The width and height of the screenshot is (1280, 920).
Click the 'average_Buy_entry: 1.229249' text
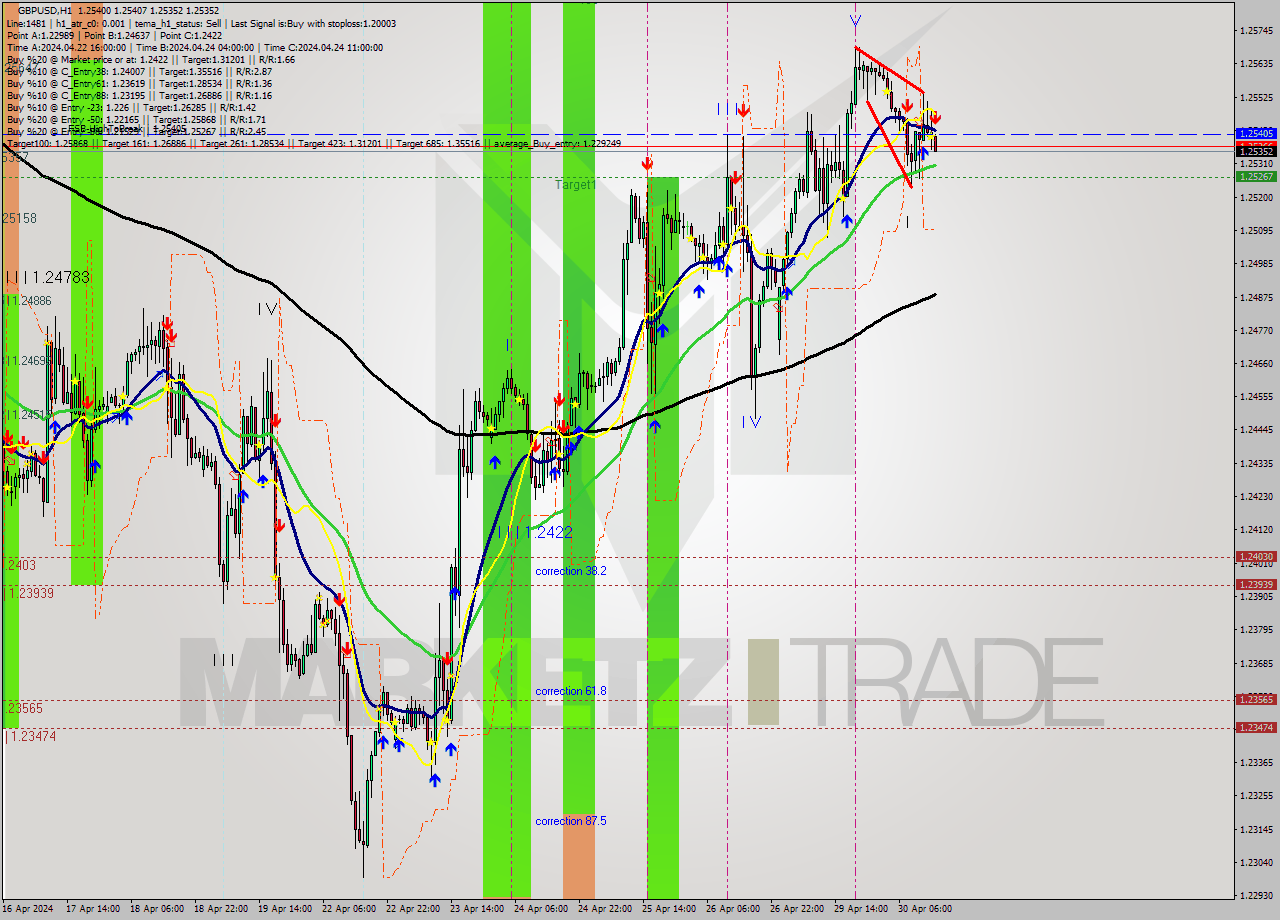point(557,143)
